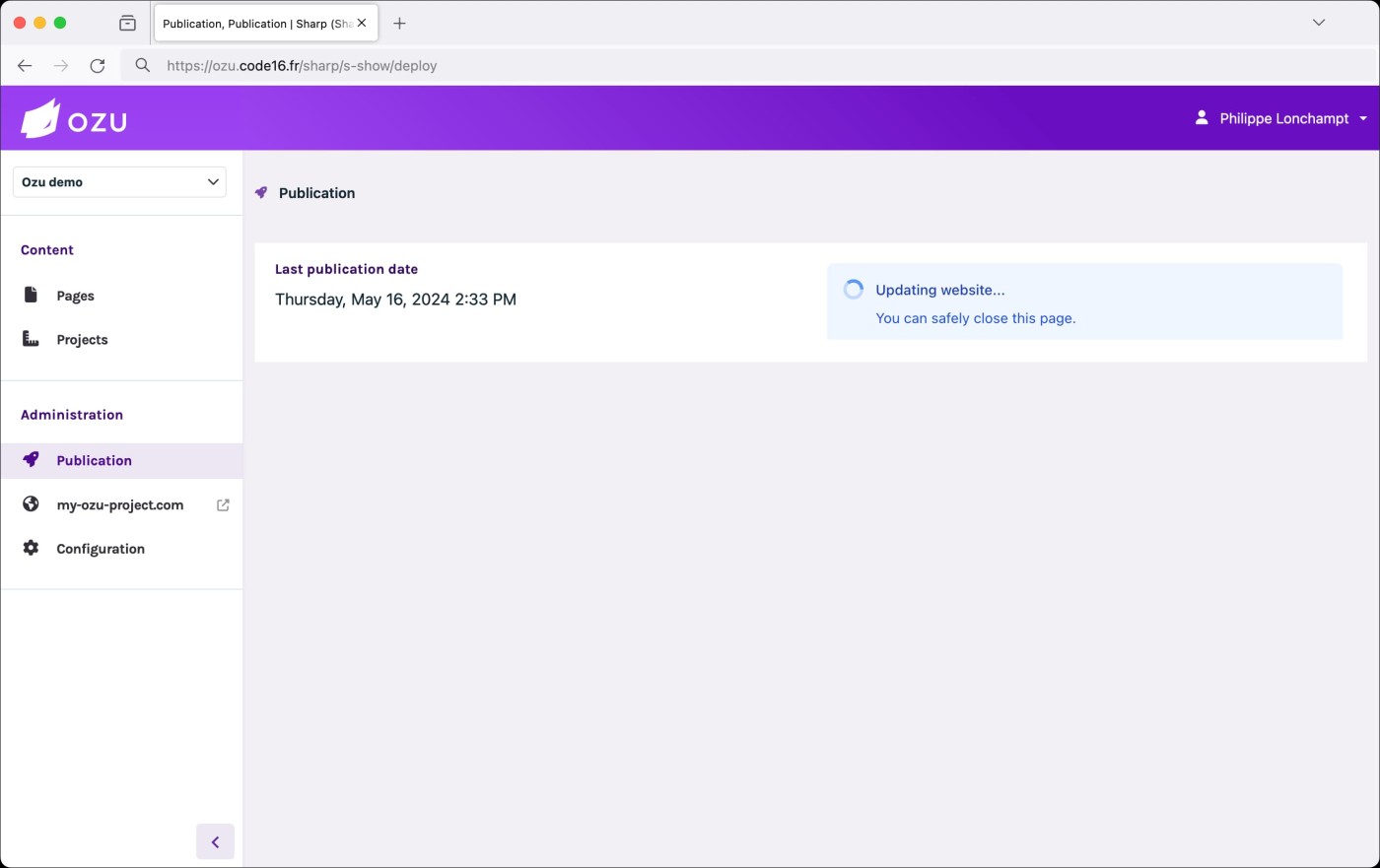Expand the Philippe Lonchampt user menu
The image size is (1380, 868).
coord(1282,118)
